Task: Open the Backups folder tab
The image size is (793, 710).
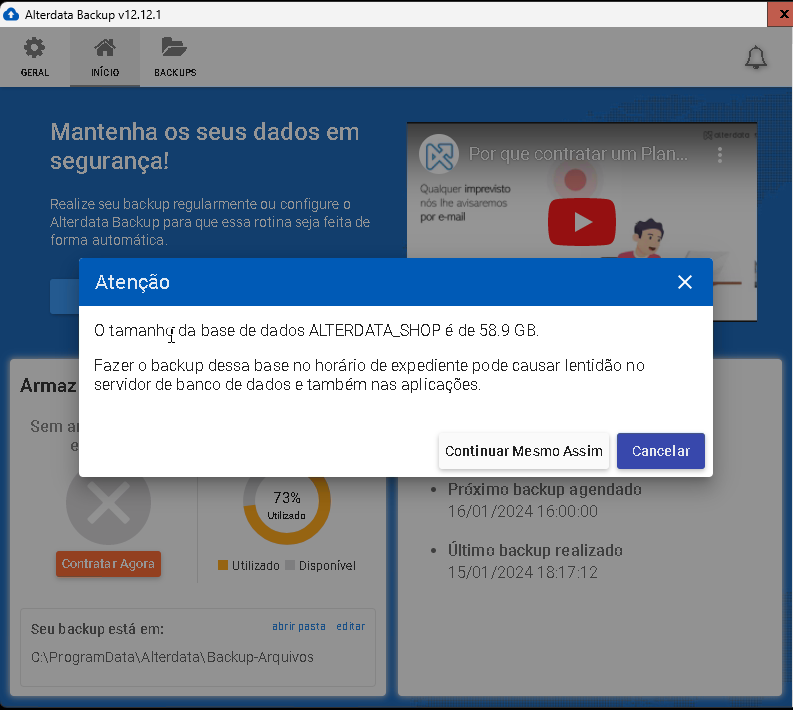Action: 175,57
